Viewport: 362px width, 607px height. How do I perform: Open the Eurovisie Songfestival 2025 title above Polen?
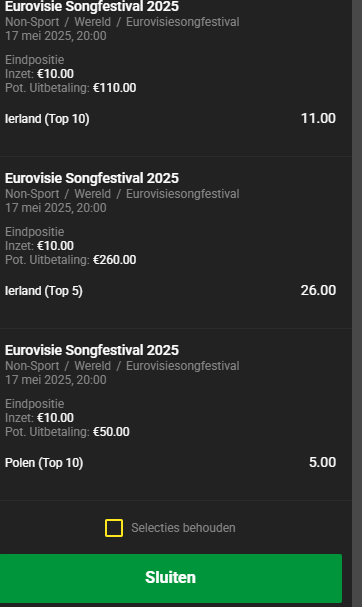92,350
